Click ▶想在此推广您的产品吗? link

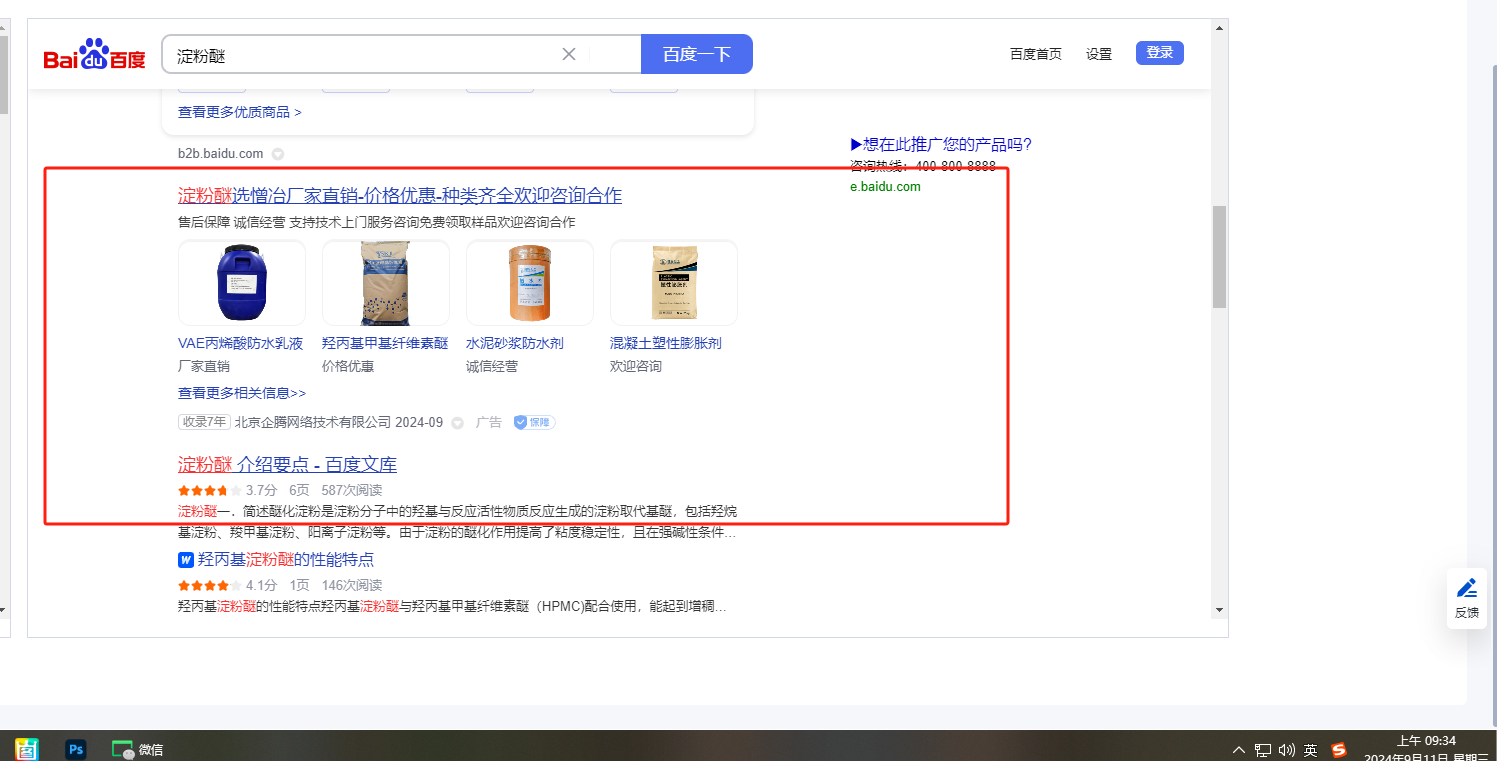[x=941, y=145]
